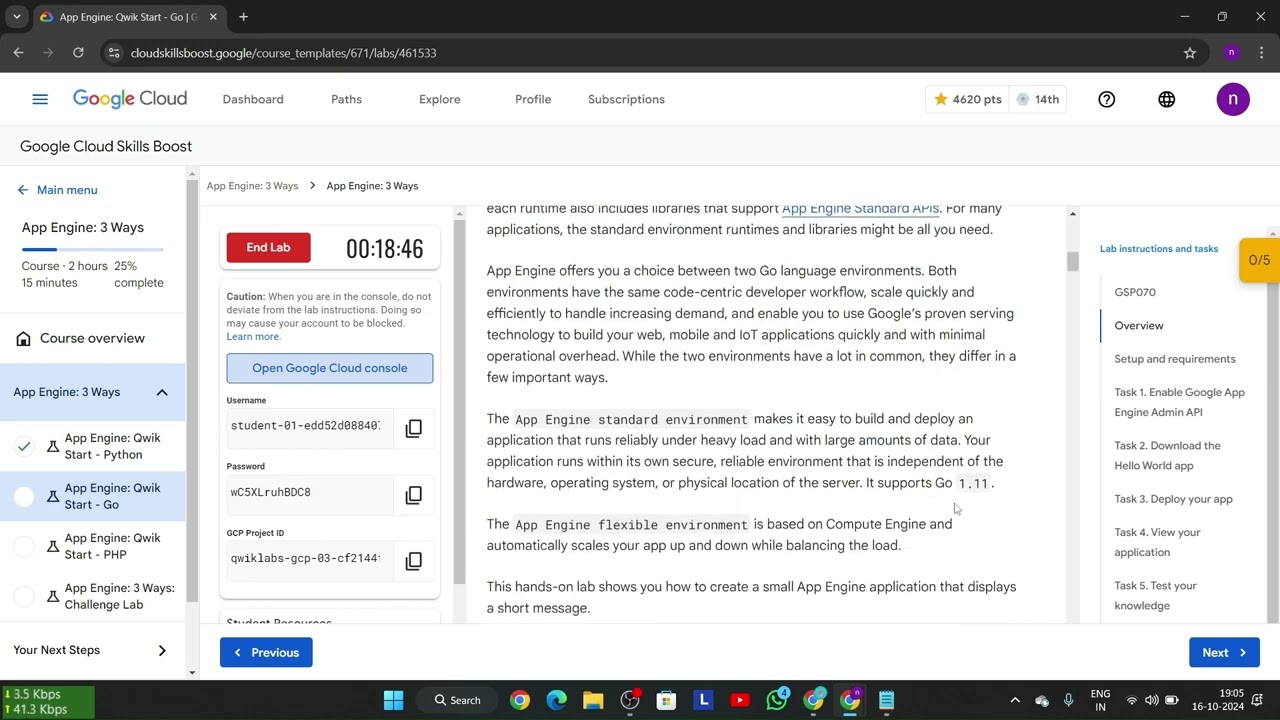The image size is (1280, 720).
Task: Jump to Task 3 Deploy your app
Action: (1173, 499)
